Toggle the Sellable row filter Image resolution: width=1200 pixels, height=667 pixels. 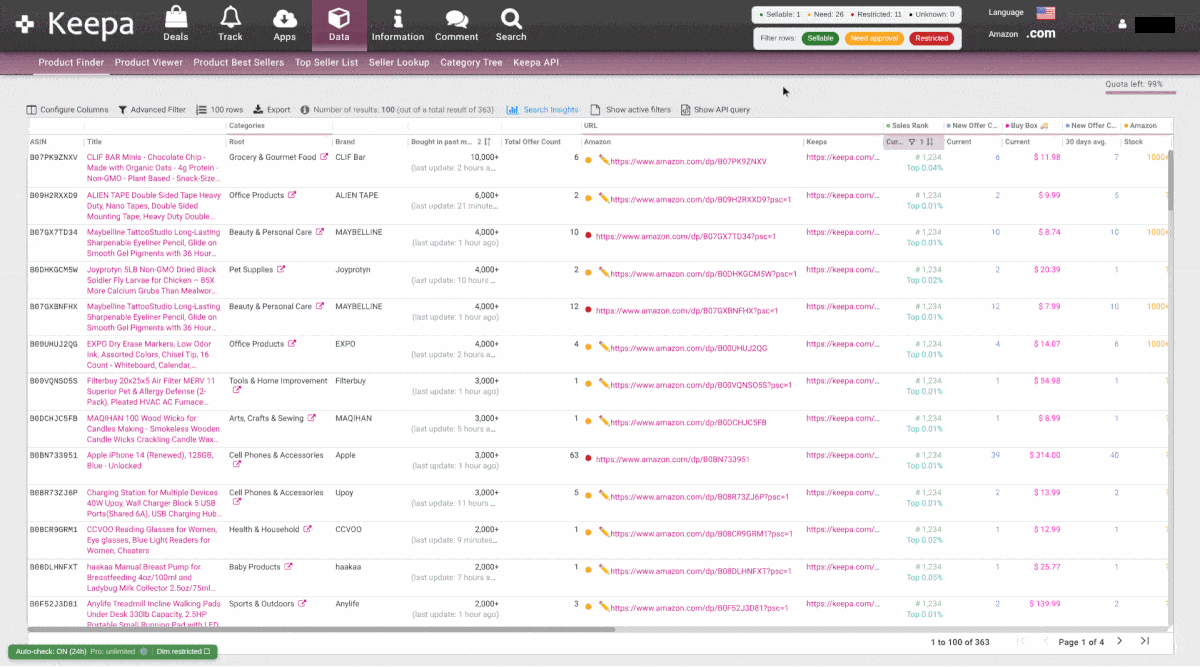tap(820, 38)
